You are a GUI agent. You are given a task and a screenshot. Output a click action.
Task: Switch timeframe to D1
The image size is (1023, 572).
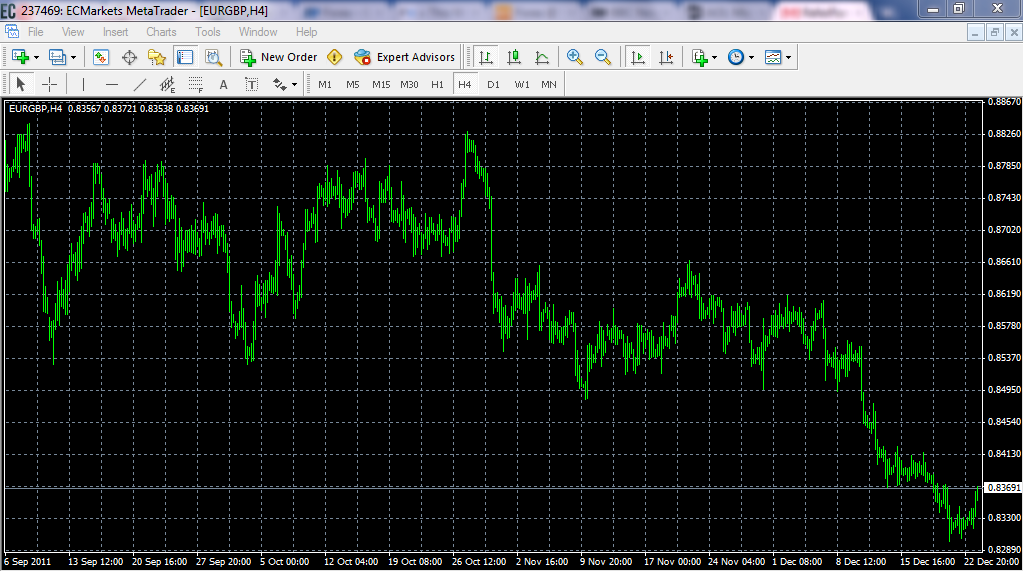[x=493, y=84]
